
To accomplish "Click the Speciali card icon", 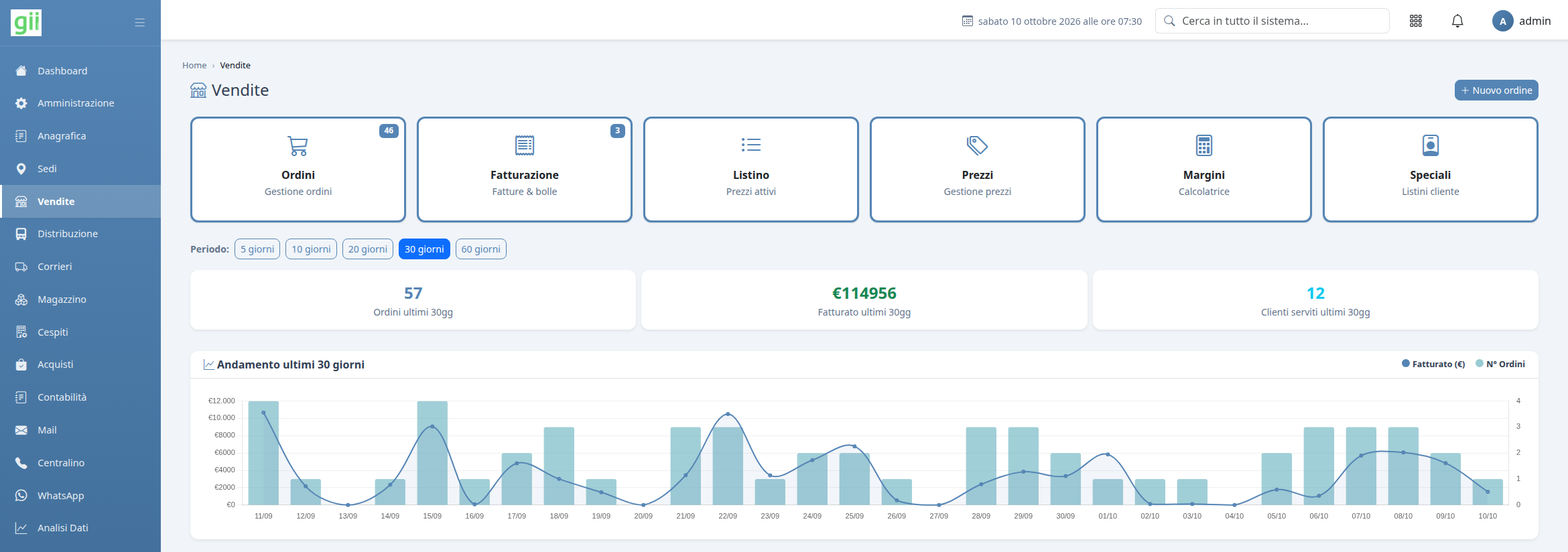I will [x=1431, y=145].
